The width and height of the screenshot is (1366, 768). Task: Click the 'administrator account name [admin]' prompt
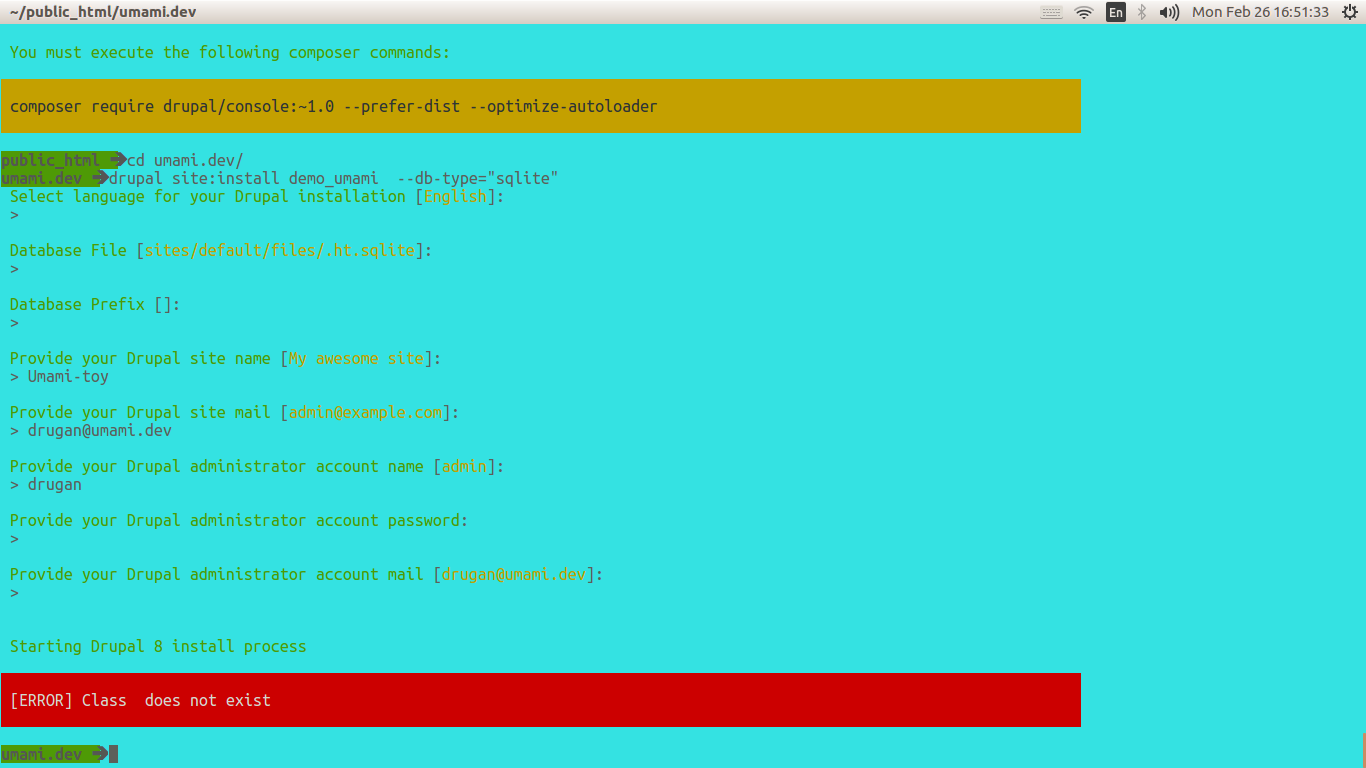point(257,466)
